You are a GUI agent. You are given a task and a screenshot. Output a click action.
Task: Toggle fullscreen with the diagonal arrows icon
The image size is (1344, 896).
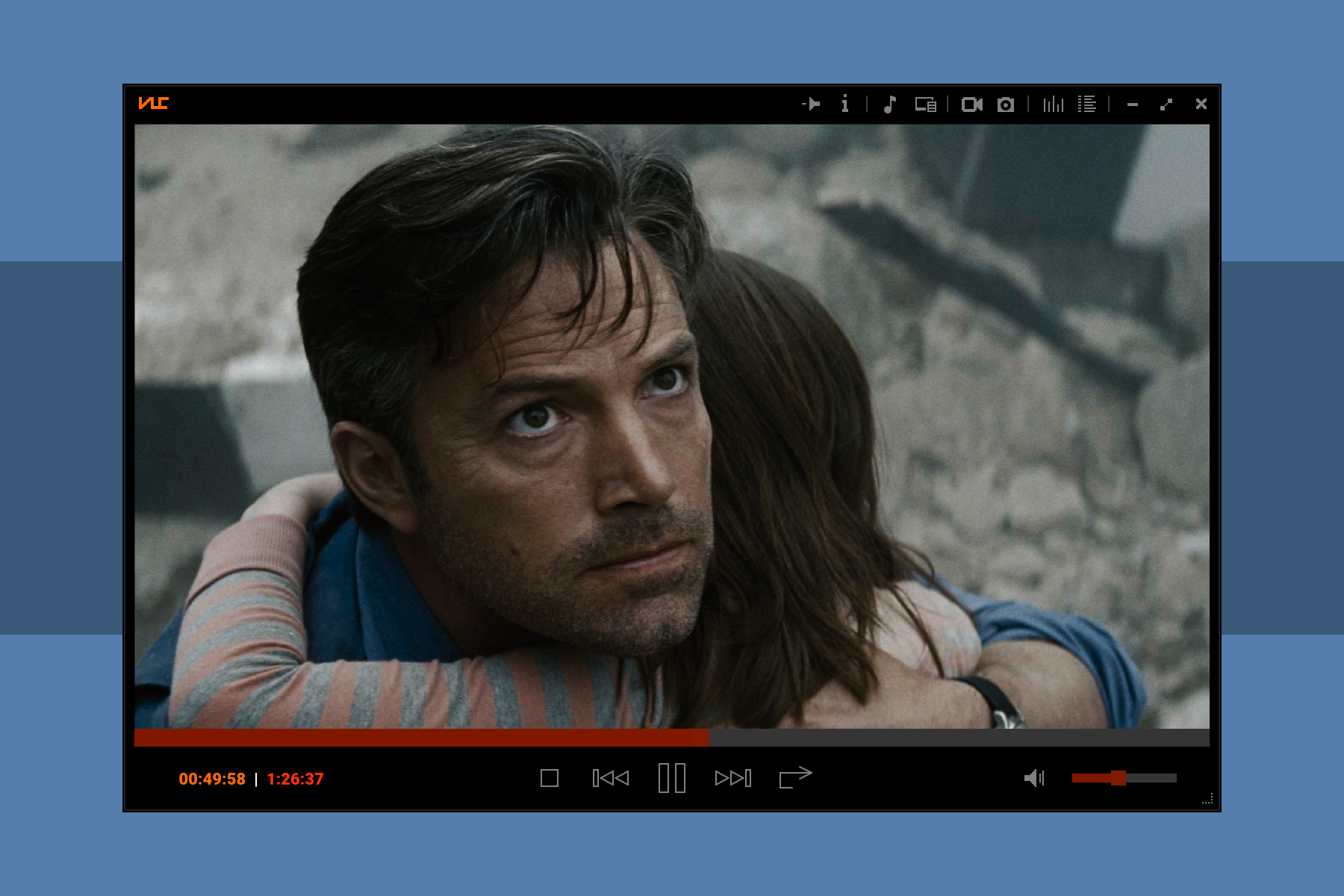(1166, 105)
